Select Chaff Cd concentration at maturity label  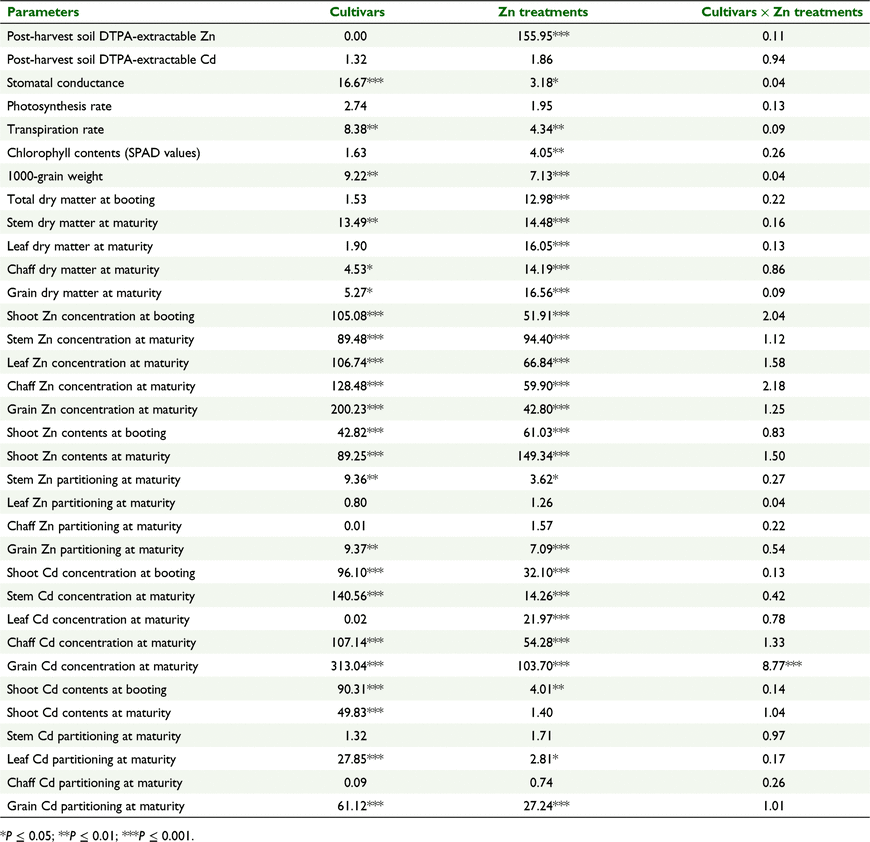pyautogui.click(x=101, y=642)
